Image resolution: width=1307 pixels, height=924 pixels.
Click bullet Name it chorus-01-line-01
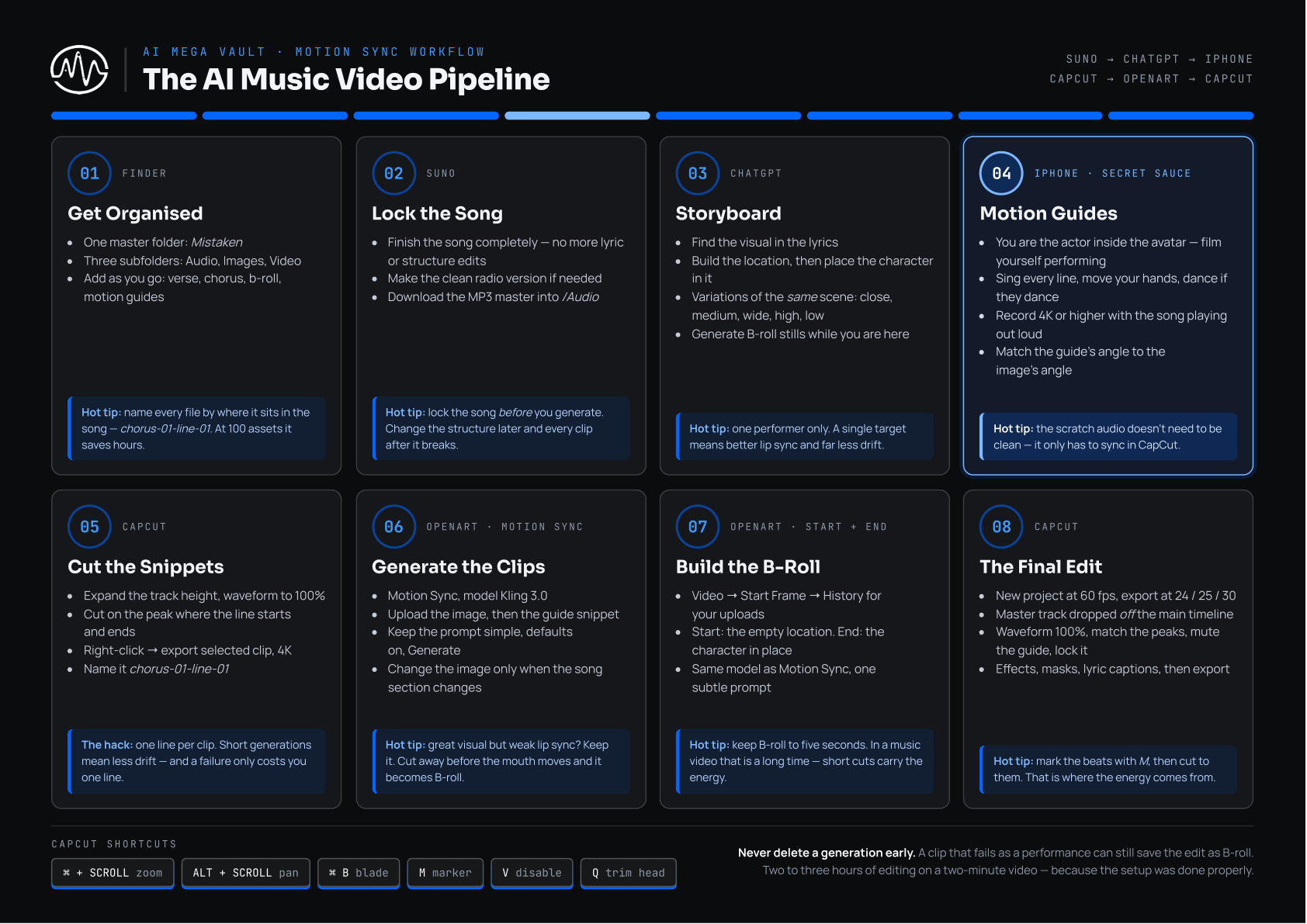[156, 670]
